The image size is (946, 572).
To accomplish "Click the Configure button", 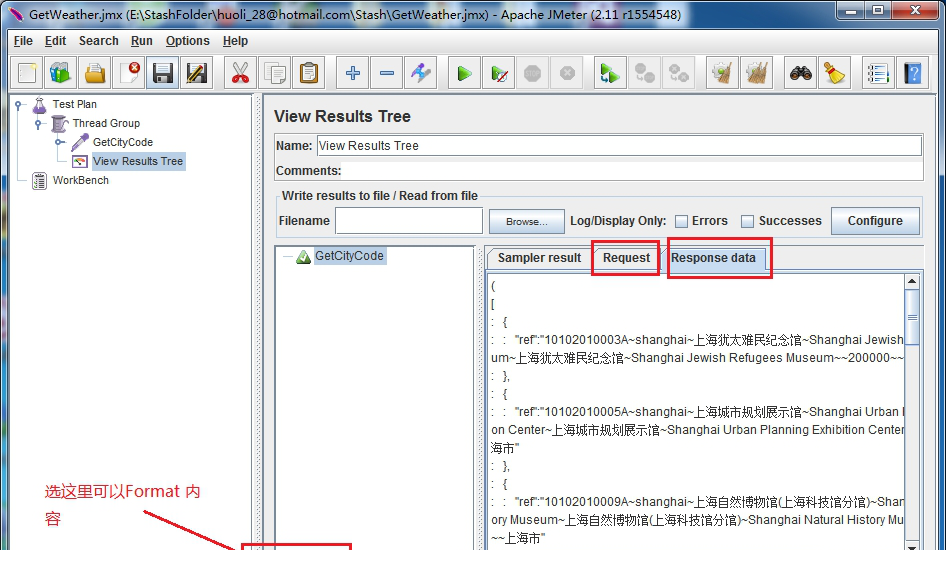I will 875,221.
